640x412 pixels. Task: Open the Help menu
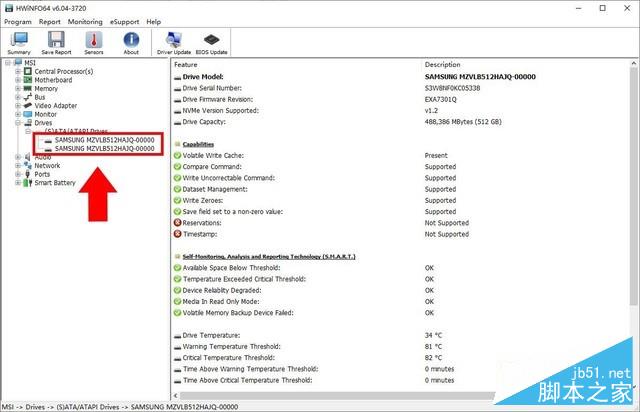(153, 22)
